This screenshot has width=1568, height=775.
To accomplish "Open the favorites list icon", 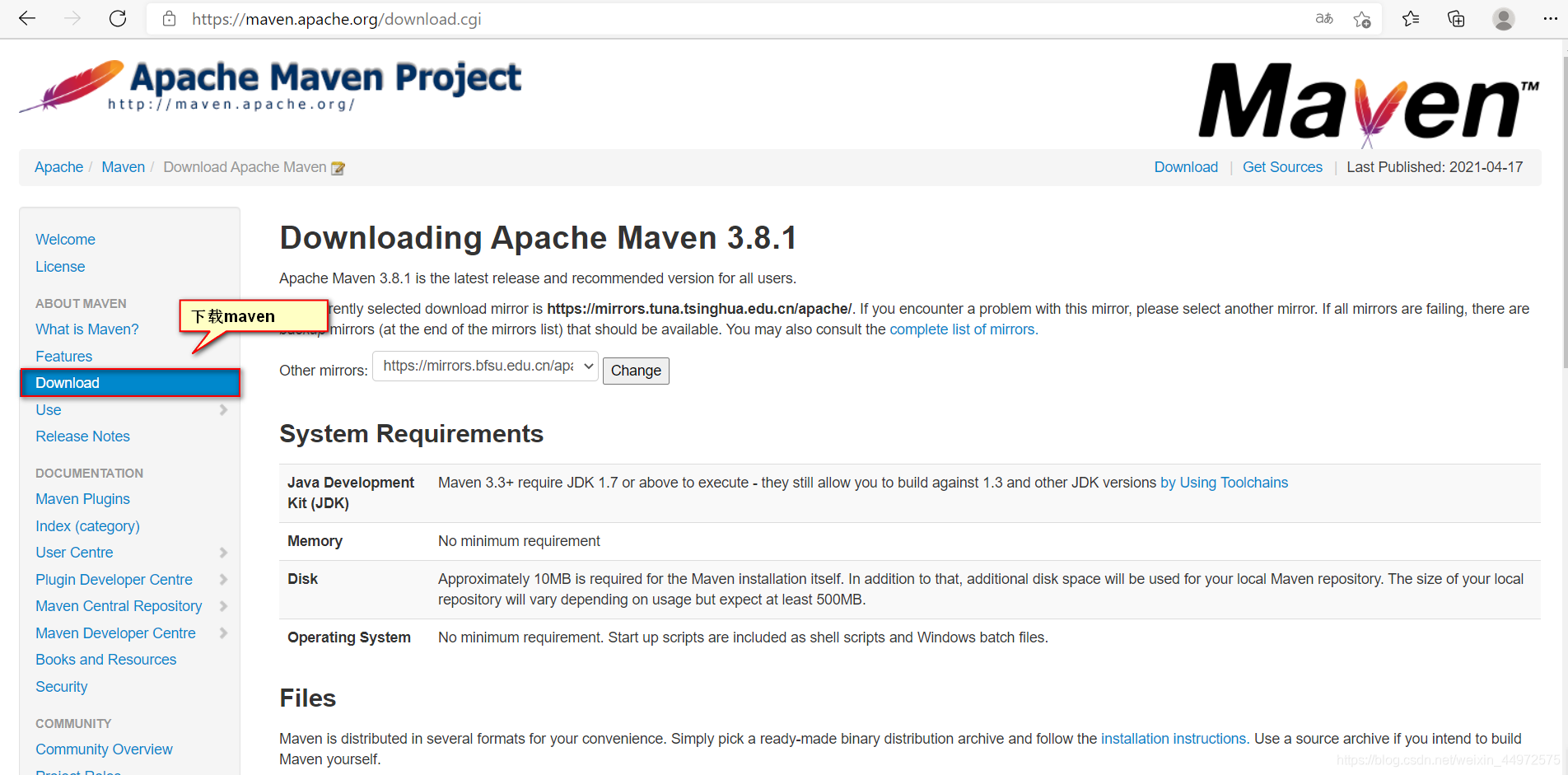I will (1411, 19).
